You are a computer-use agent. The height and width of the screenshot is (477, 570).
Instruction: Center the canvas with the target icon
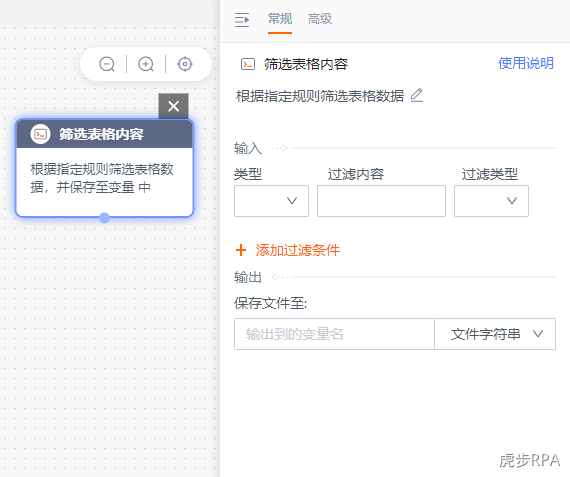185,64
